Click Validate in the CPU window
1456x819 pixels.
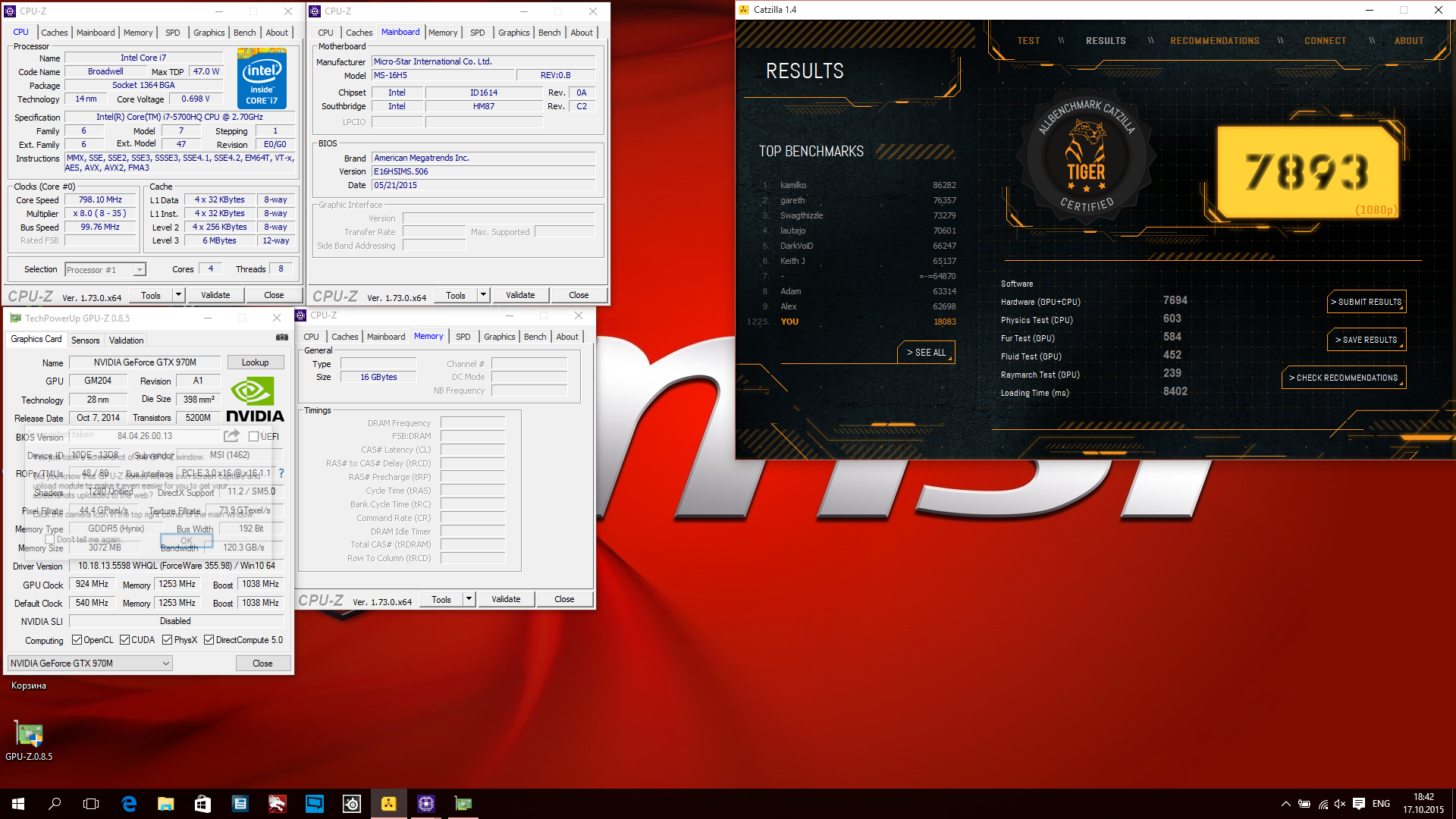tap(215, 295)
